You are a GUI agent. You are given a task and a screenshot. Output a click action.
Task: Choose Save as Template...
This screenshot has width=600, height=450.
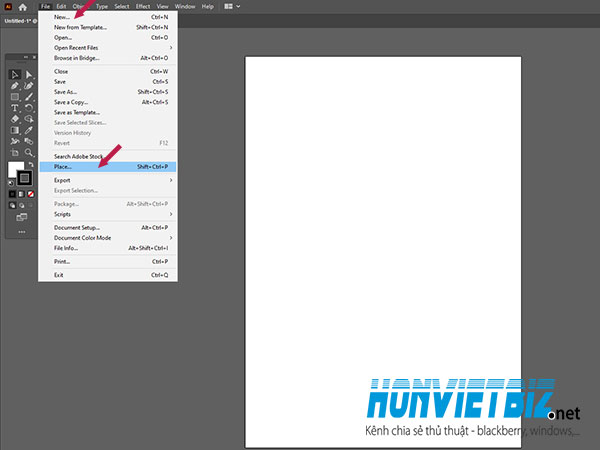(108, 112)
